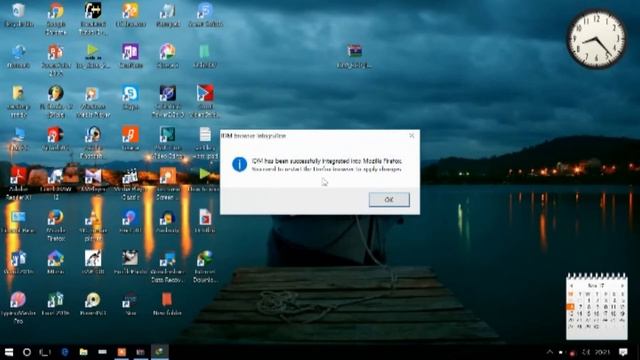Open the KMPlayer desktop shortcut
This screenshot has height=360, width=640.
[93, 180]
